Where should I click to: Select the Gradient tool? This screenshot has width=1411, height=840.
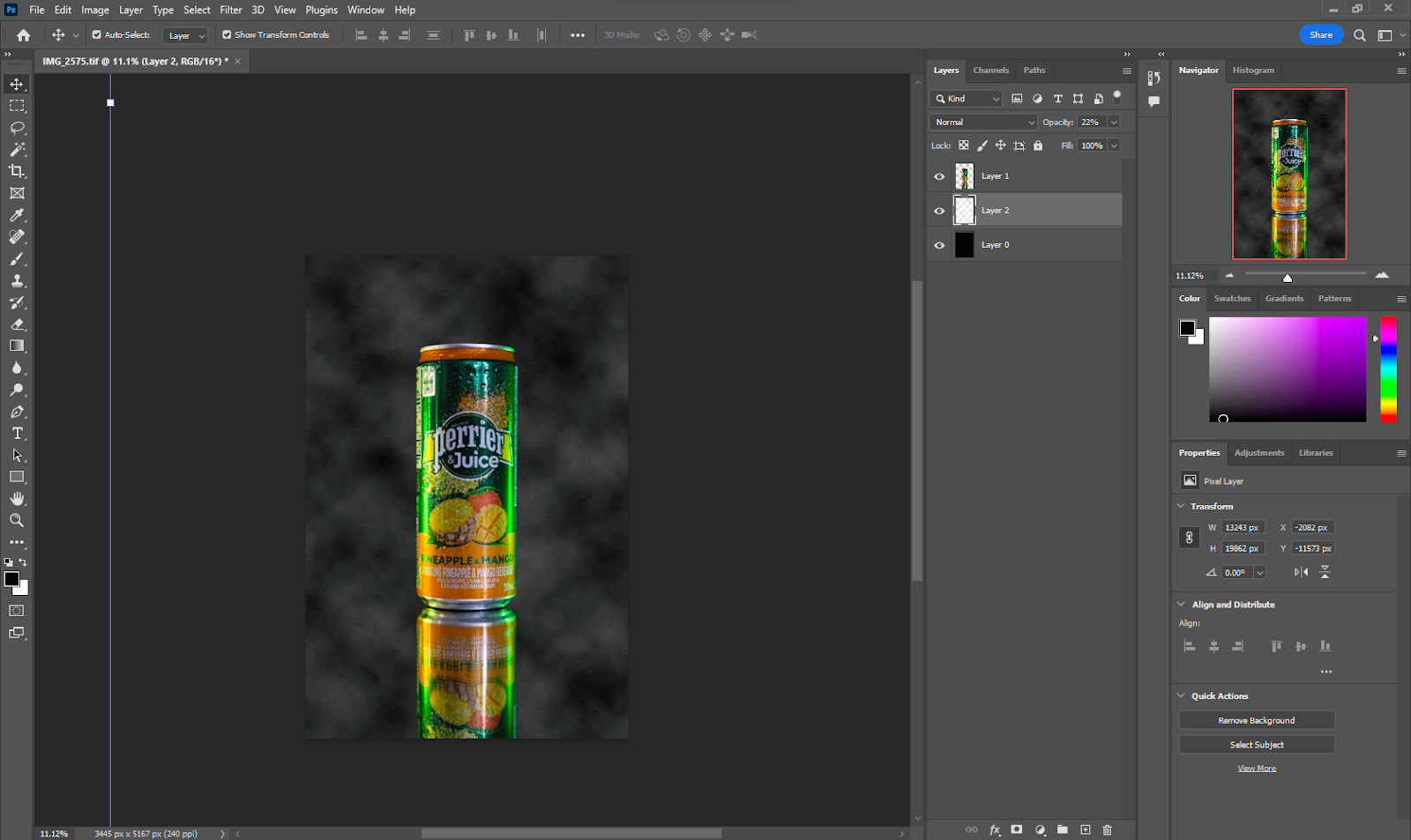(x=17, y=346)
